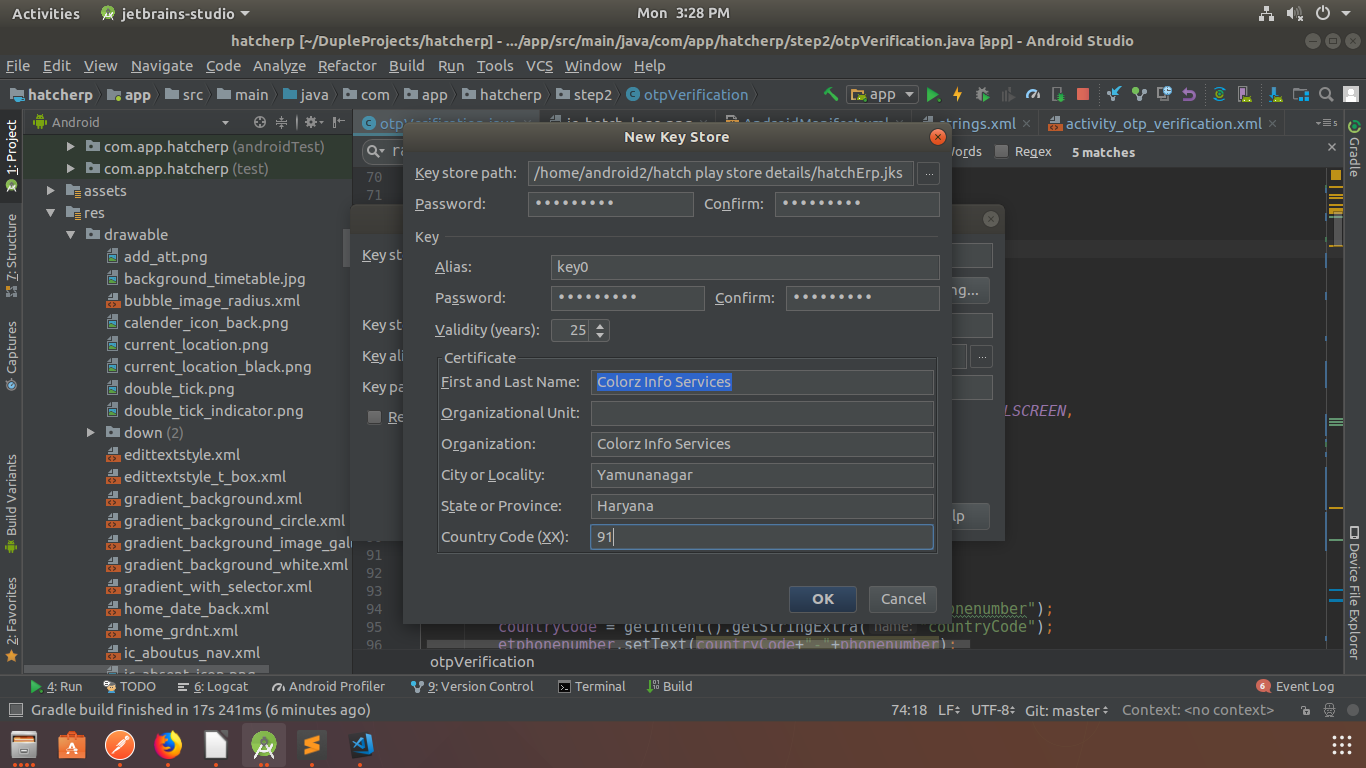Open the 6: Logcat tool window
The height and width of the screenshot is (768, 1366).
tap(212, 687)
